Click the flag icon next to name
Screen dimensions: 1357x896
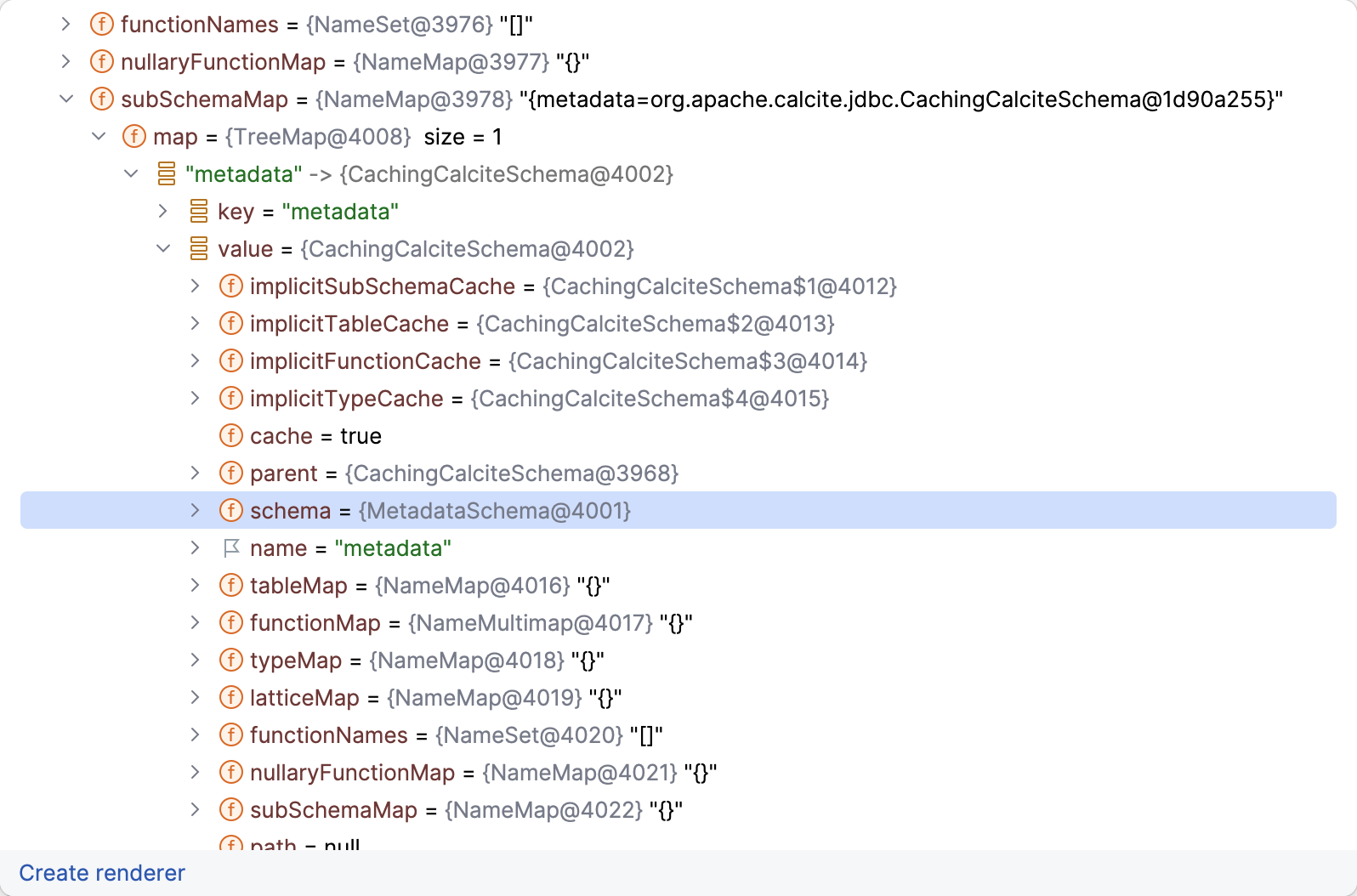230,548
